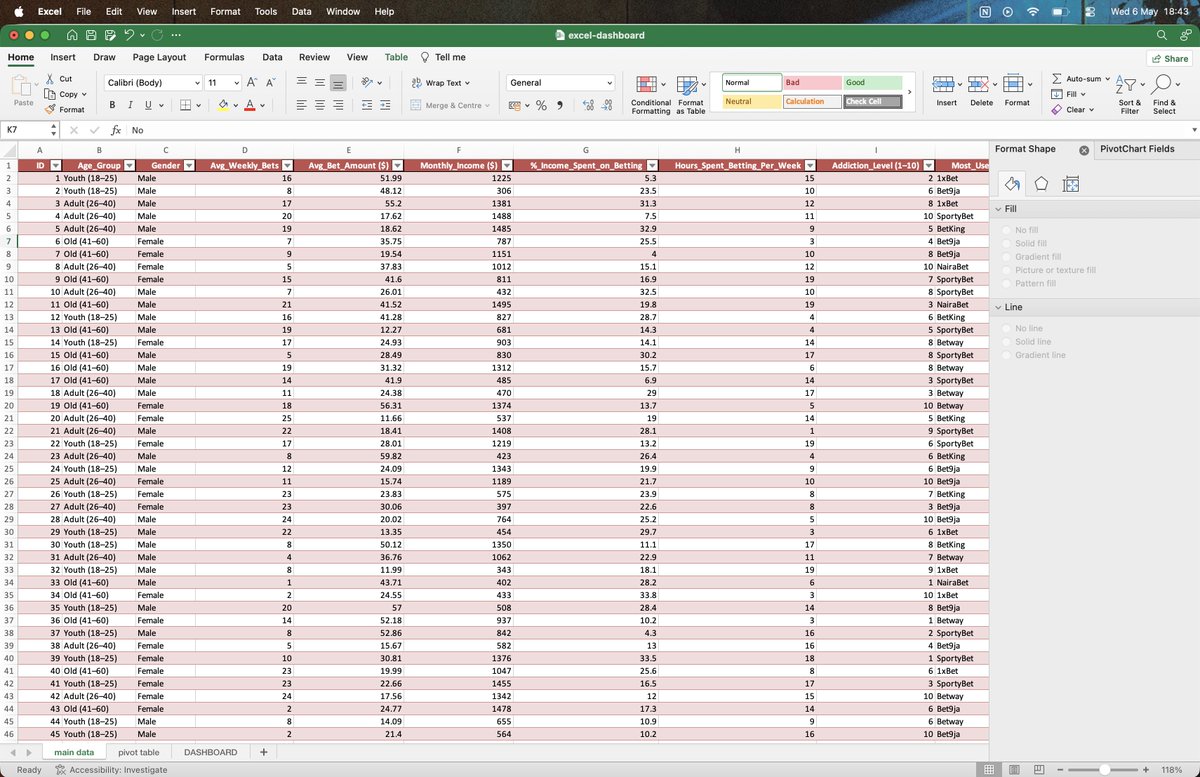The width and height of the screenshot is (1200, 777).
Task: Open the Auto-sum dropdown arrow
Action: pos(1109,79)
